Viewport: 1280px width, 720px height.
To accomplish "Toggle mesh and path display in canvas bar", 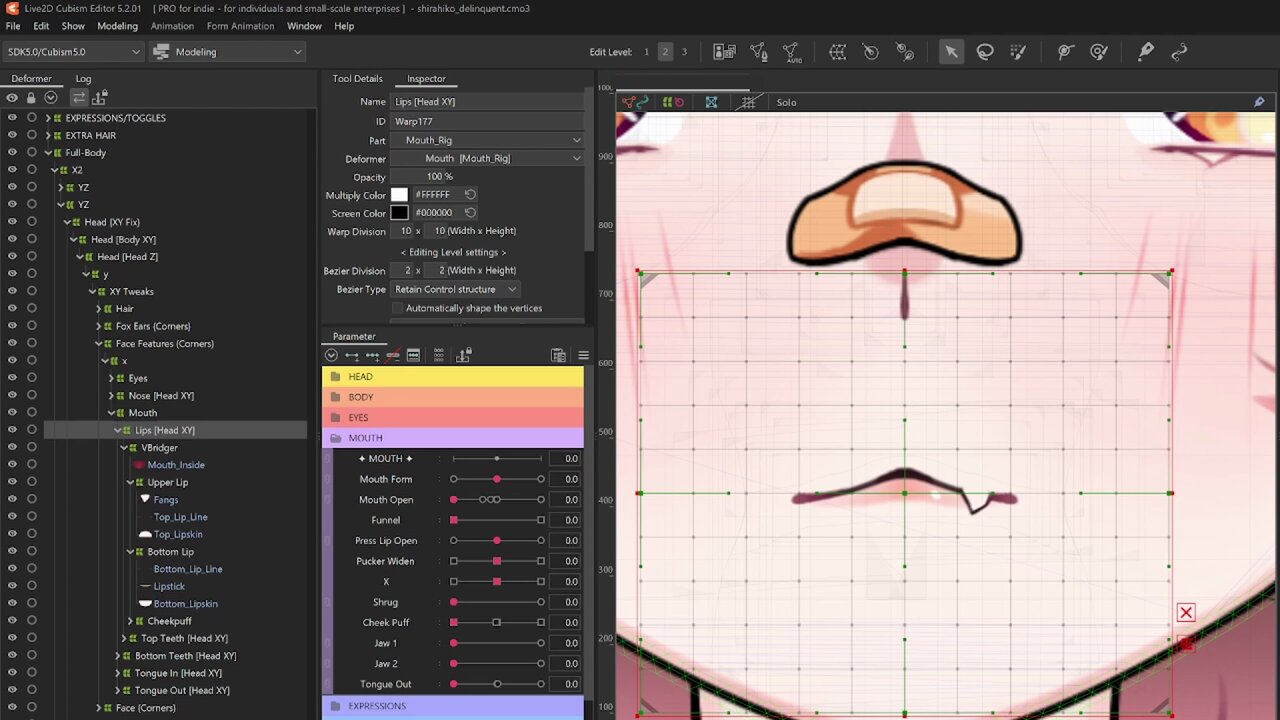I will tap(635, 102).
